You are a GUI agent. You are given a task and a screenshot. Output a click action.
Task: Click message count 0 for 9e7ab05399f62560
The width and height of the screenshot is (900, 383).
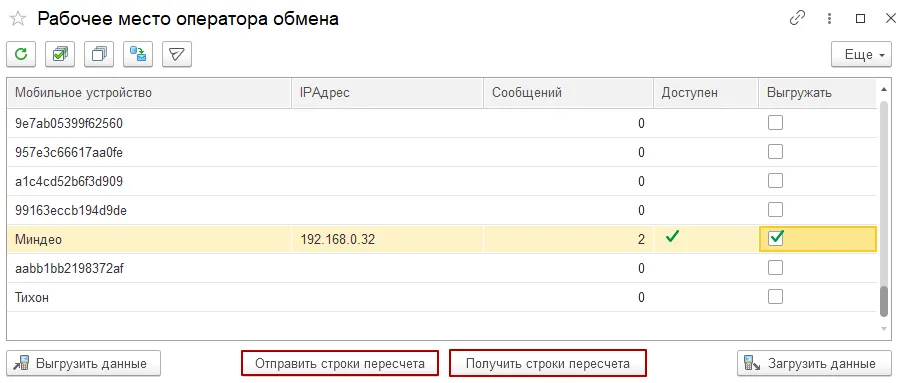641,123
